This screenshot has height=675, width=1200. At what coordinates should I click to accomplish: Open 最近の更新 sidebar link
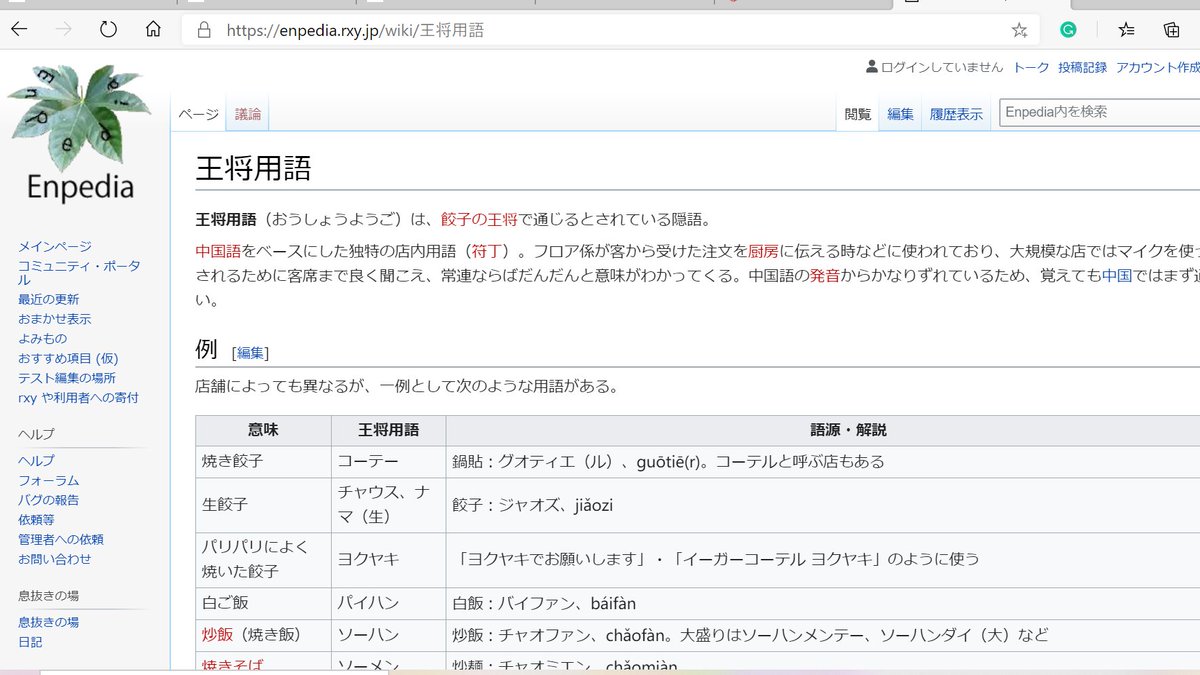pos(48,299)
